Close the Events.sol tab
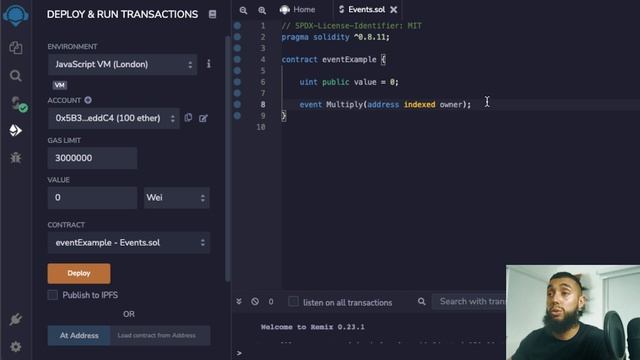Image resolution: width=640 pixels, height=360 pixels. coord(393,9)
